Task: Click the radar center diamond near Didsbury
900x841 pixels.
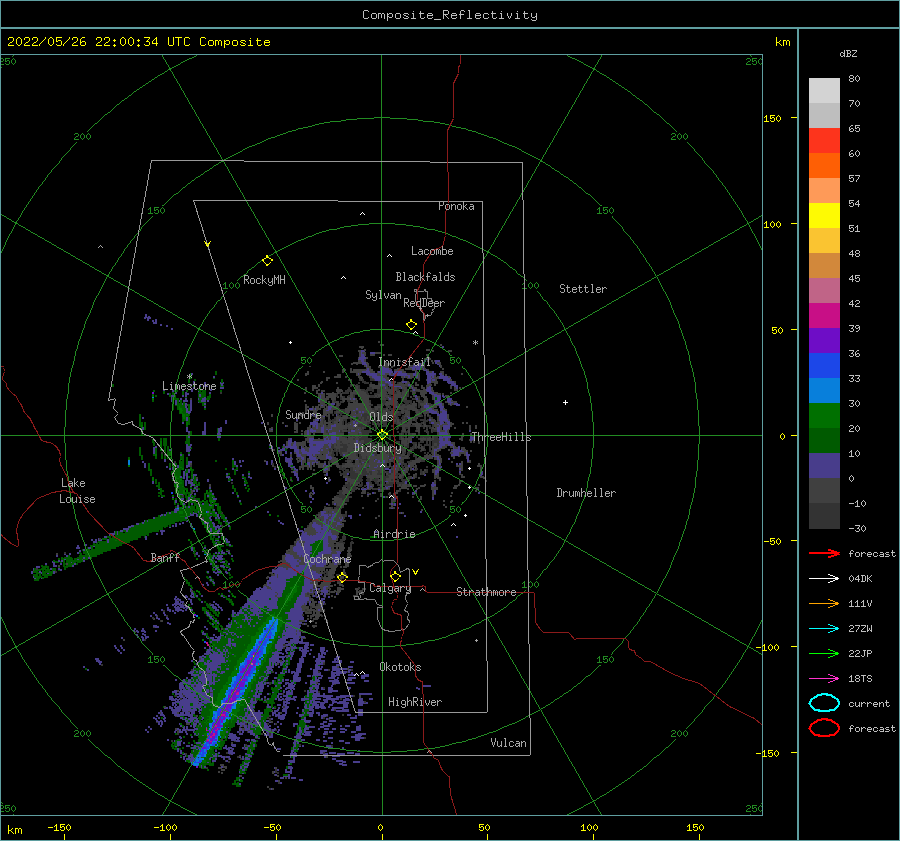Action: pos(382,435)
